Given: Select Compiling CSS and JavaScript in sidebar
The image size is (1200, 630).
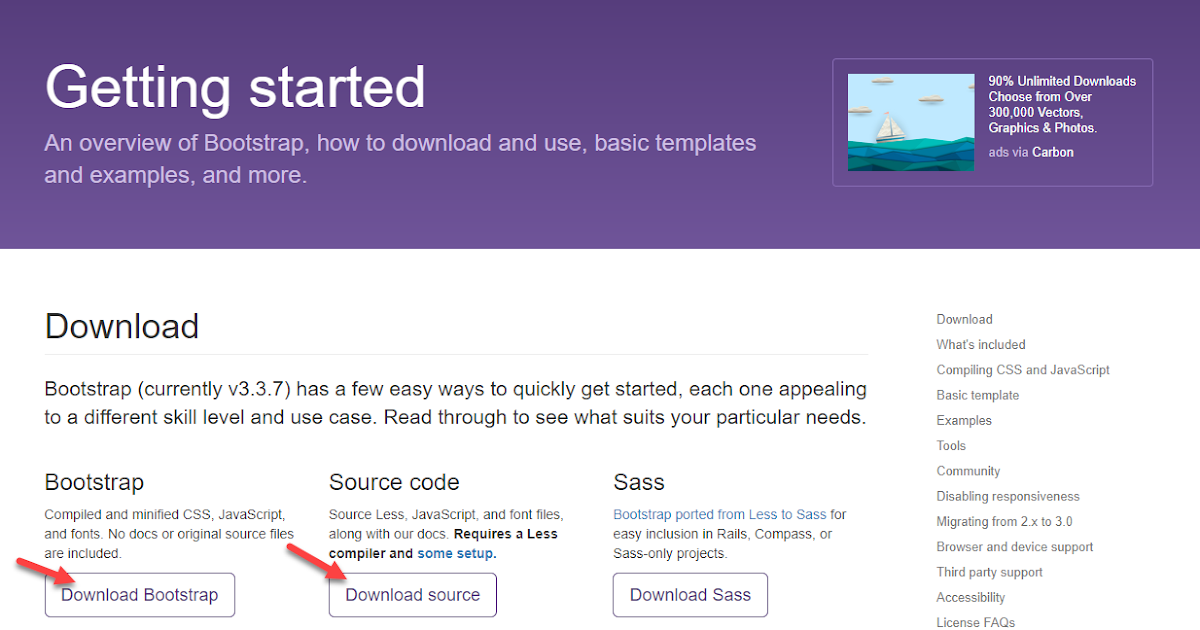Looking at the screenshot, I should [x=1022, y=370].
